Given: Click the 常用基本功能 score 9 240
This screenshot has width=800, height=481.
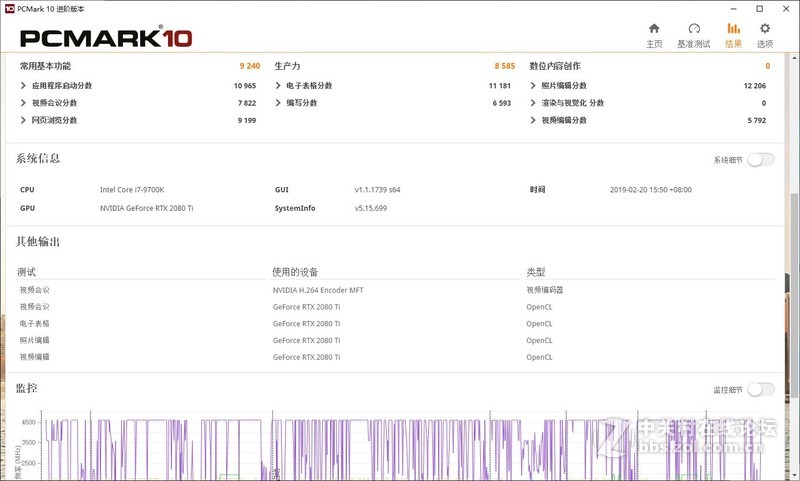Looking at the screenshot, I should pos(249,66).
